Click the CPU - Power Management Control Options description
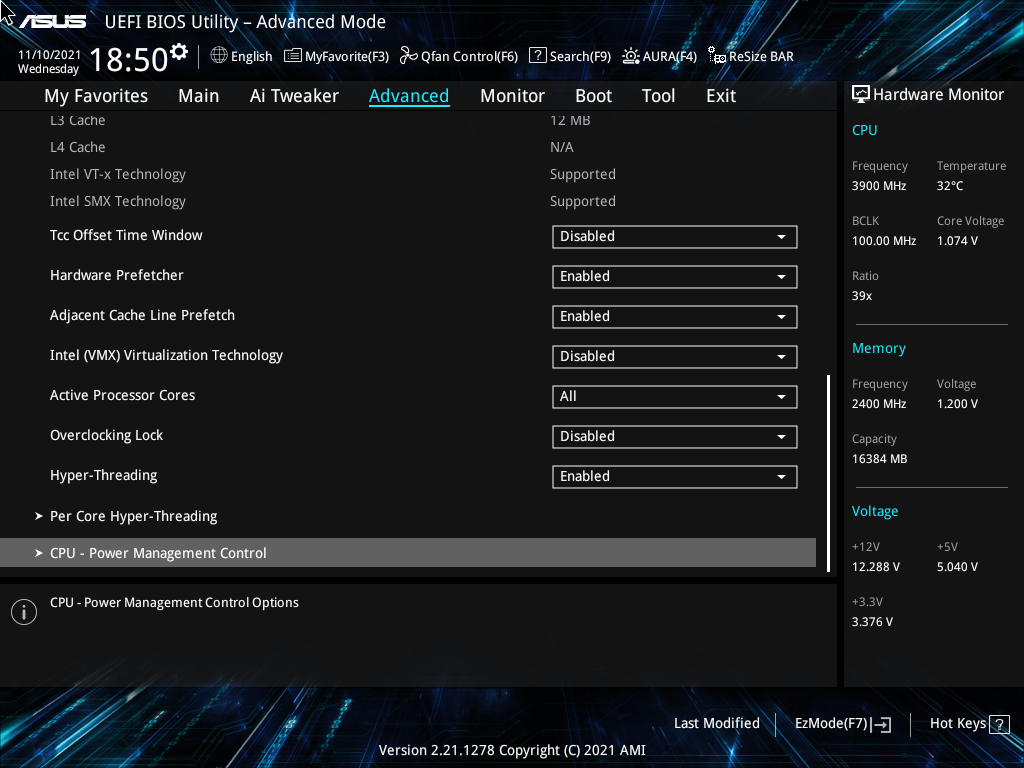Viewport: 1024px width, 768px height. point(174,603)
